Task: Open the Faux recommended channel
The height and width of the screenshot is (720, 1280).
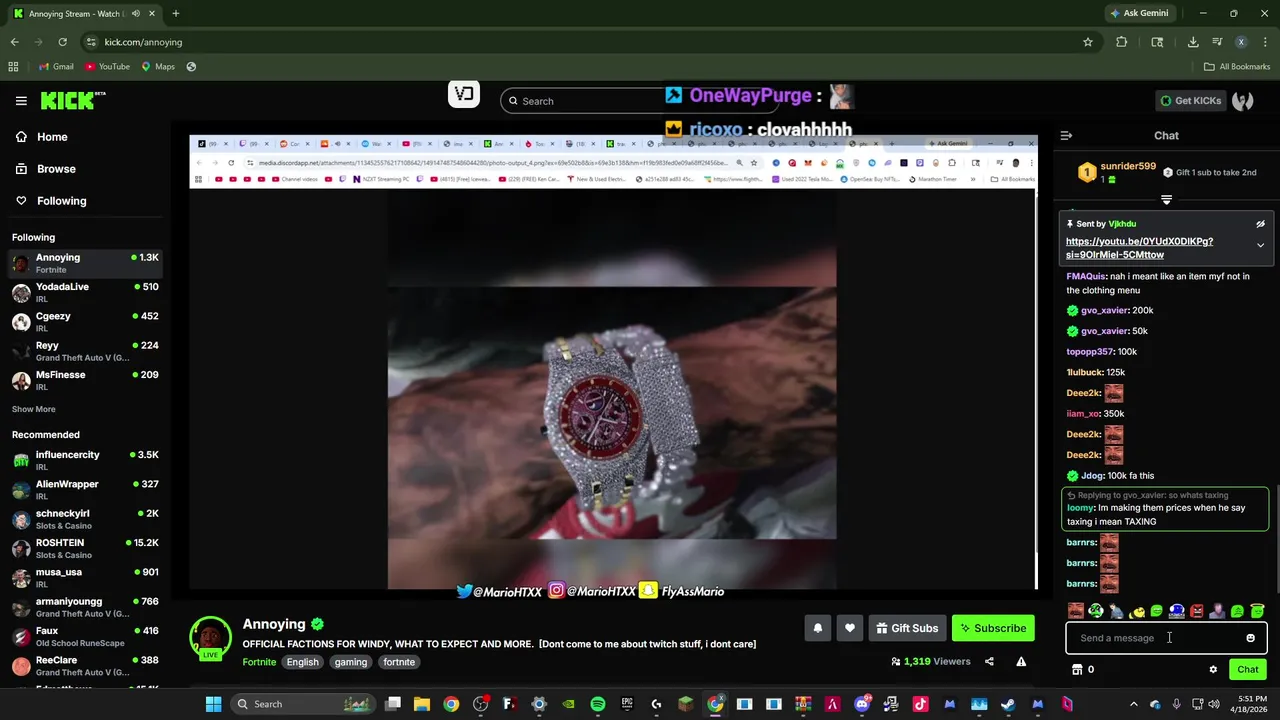Action: 85,636
